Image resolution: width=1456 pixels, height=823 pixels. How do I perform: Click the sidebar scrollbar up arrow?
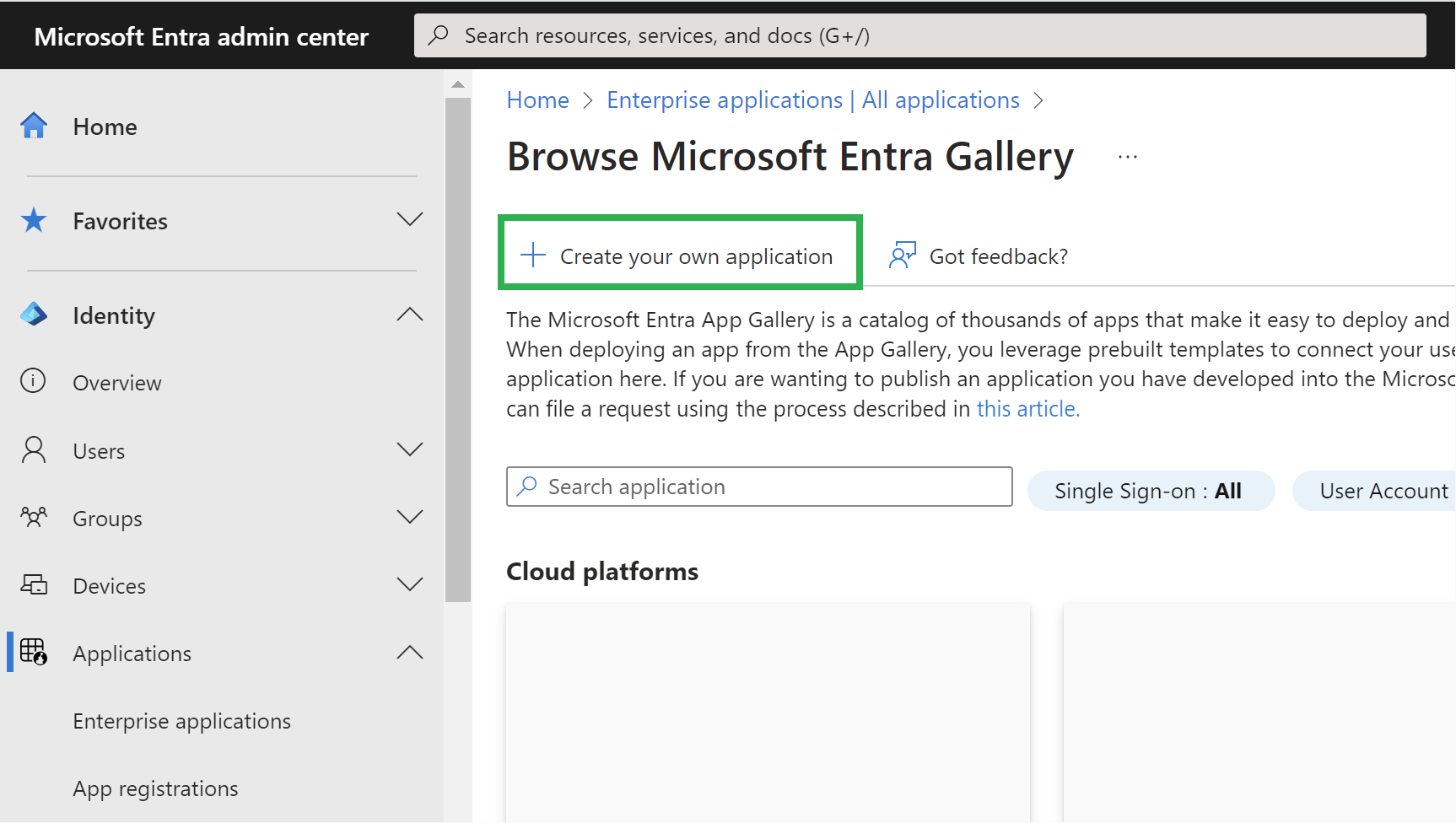pyautogui.click(x=458, y=84)
